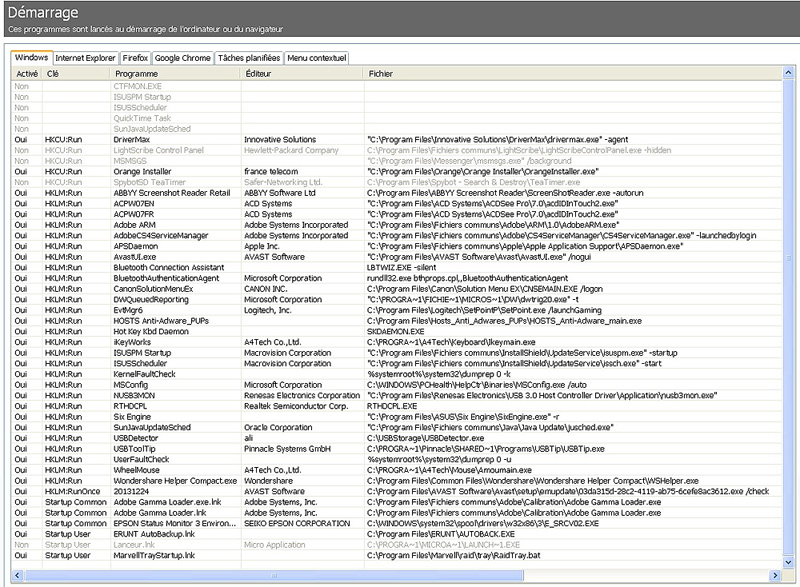Screen dimensions: 800x587
Task: Select the Six Engine row
Action: (x=397, y=417)
